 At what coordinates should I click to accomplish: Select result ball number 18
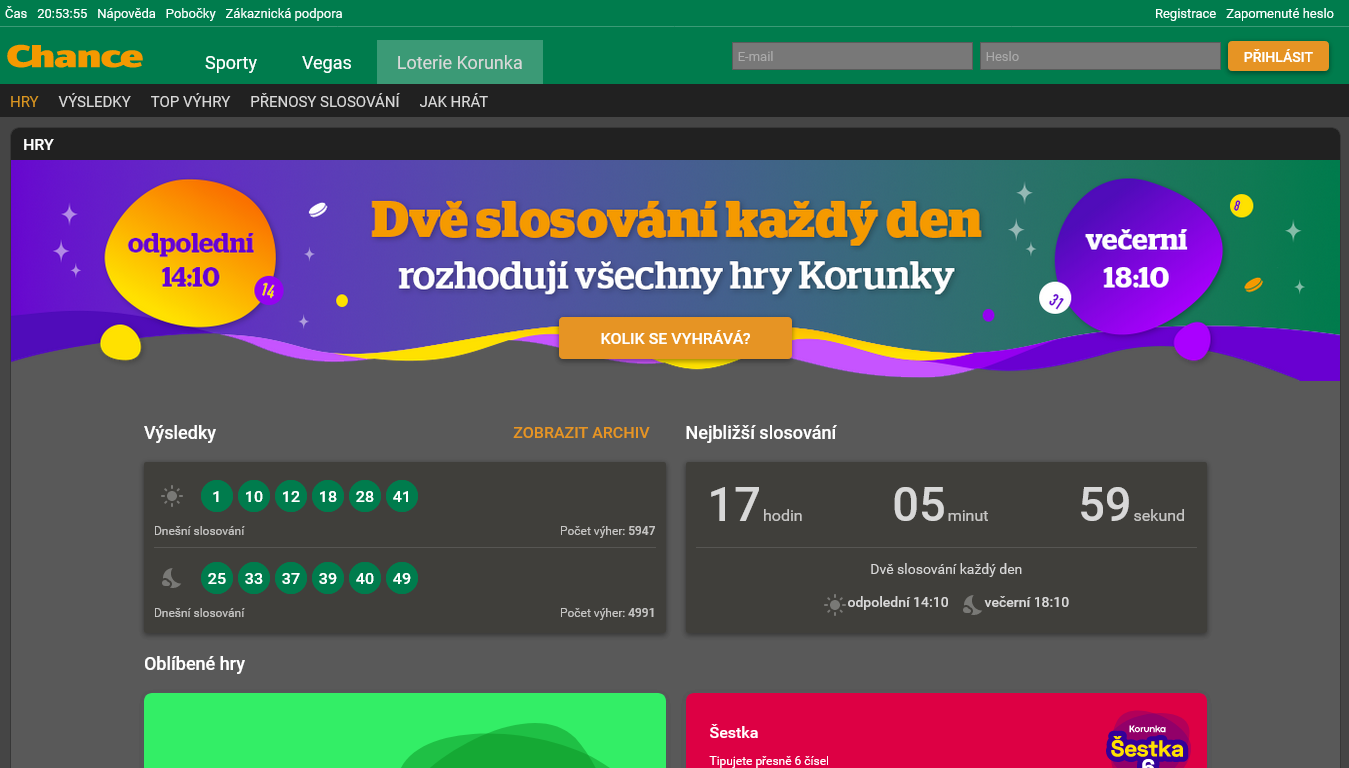(x=328, y=496)
